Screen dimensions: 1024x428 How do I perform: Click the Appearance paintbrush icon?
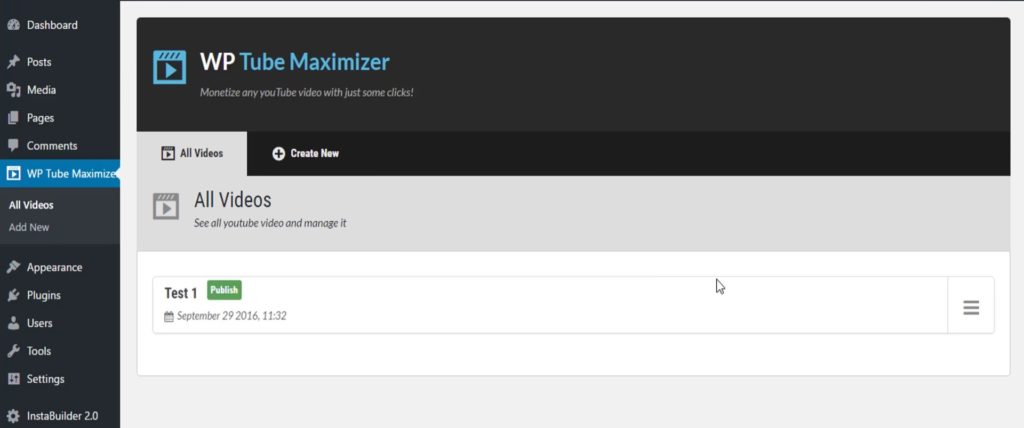13,267
